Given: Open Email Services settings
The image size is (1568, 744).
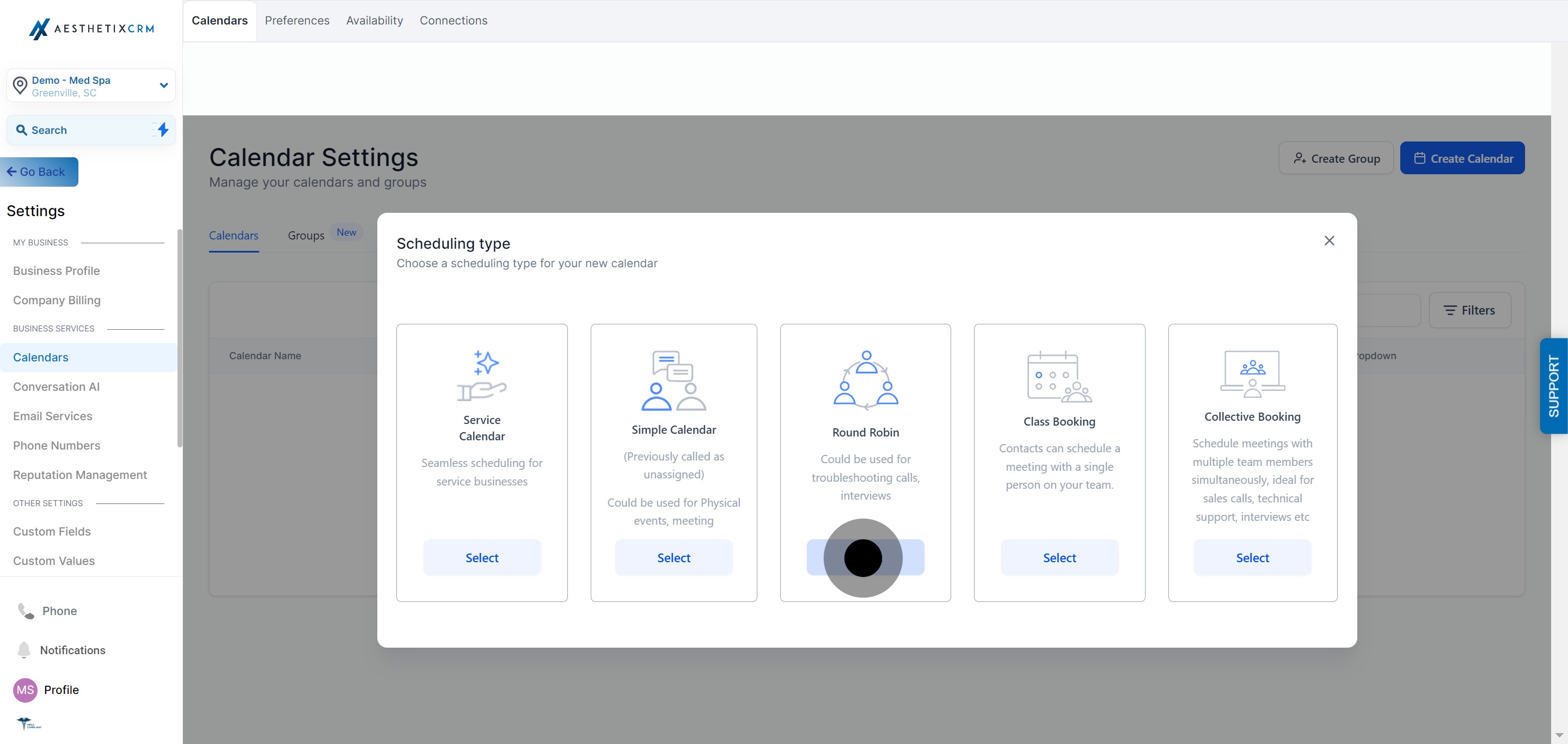Looking at the screenshot, I should [x=53, y=416].
